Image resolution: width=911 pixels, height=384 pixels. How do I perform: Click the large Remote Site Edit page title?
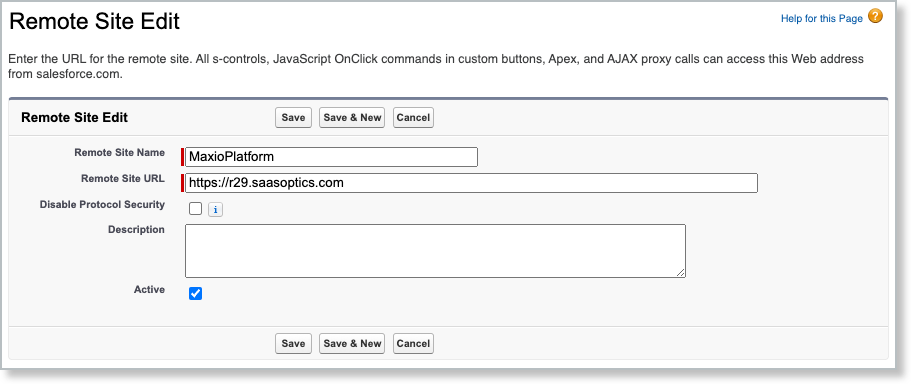[x=95, y=22]
